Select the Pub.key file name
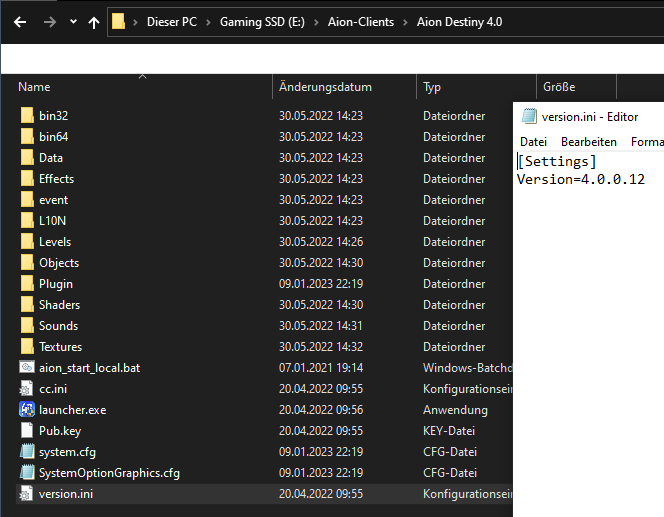The image size is (664, 517). (60, 431)
